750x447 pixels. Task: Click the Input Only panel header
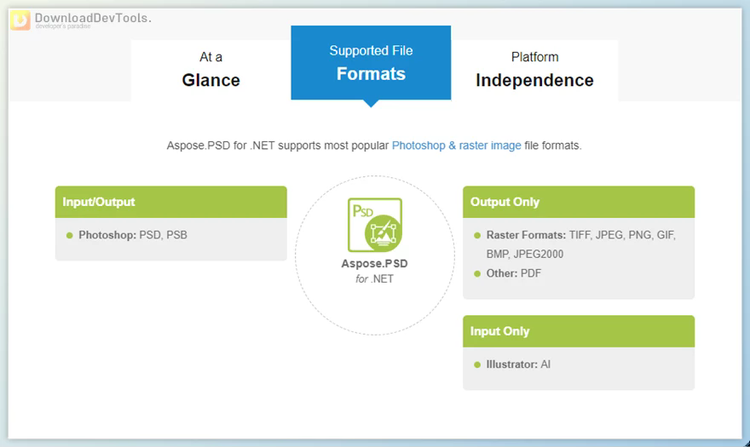click(x=578, y=331)
